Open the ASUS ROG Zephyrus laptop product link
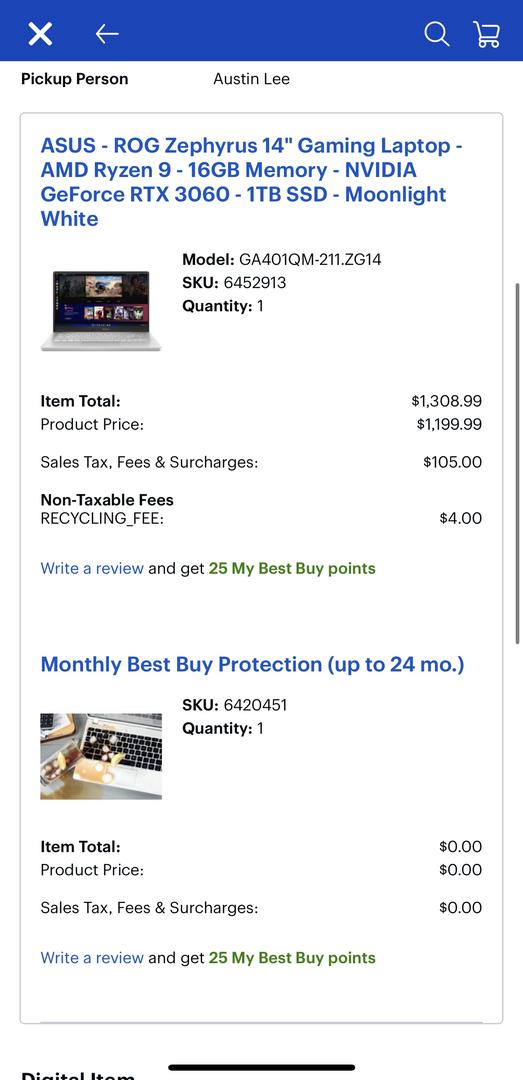The image size is (523, 1080). pos(252,182)
